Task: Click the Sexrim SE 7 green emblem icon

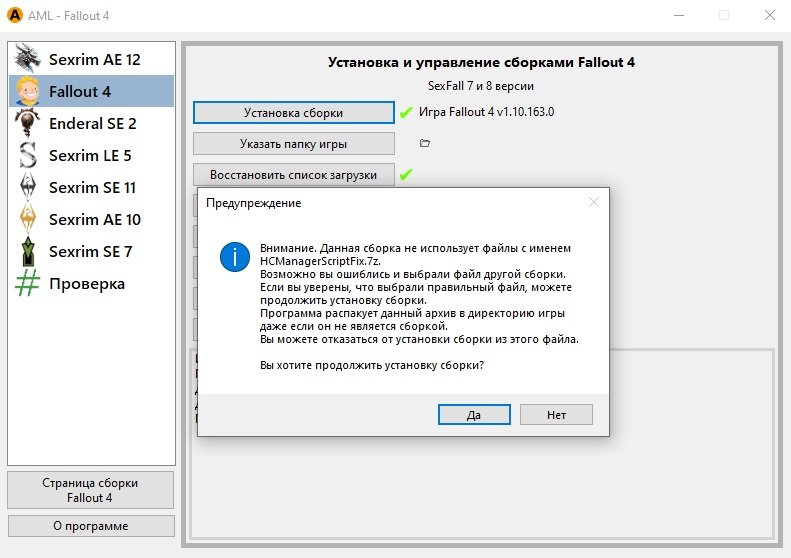Action: [28, 251]
